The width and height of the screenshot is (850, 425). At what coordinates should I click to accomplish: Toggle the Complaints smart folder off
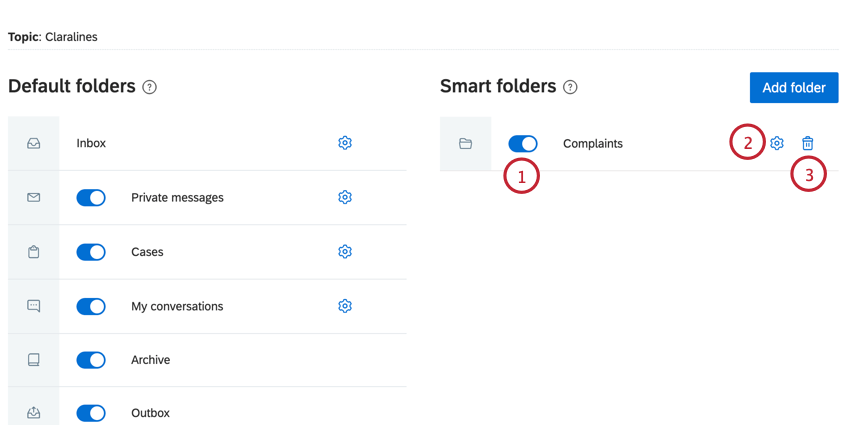[x=523, y=144]
